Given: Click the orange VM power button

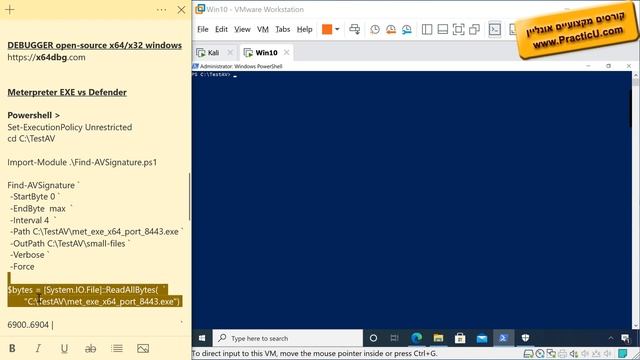Looking at the screenshot, I should 327,29.
